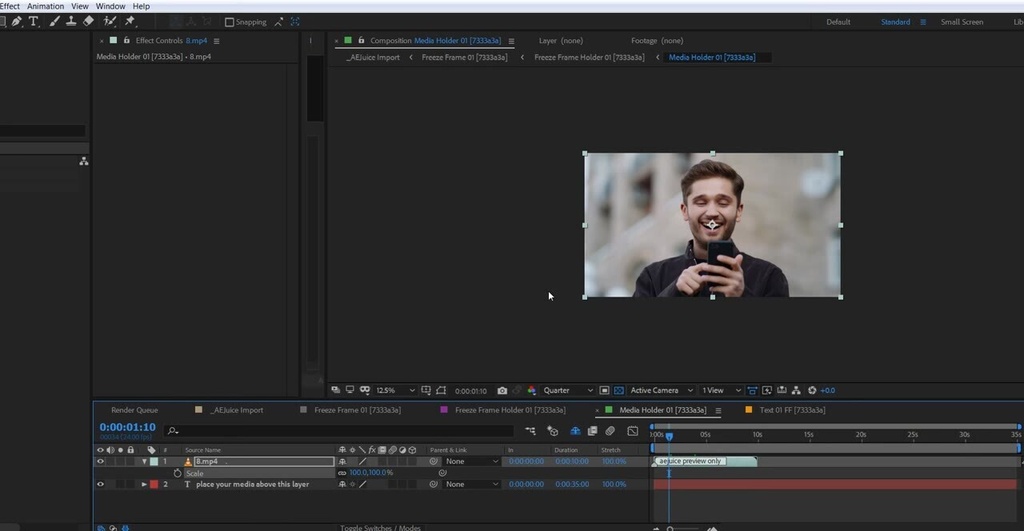The height and width of the screenshot is (531, 1024).
Task: Hide the 'place your media above this layer' layer
Action: tap(100, 485)
